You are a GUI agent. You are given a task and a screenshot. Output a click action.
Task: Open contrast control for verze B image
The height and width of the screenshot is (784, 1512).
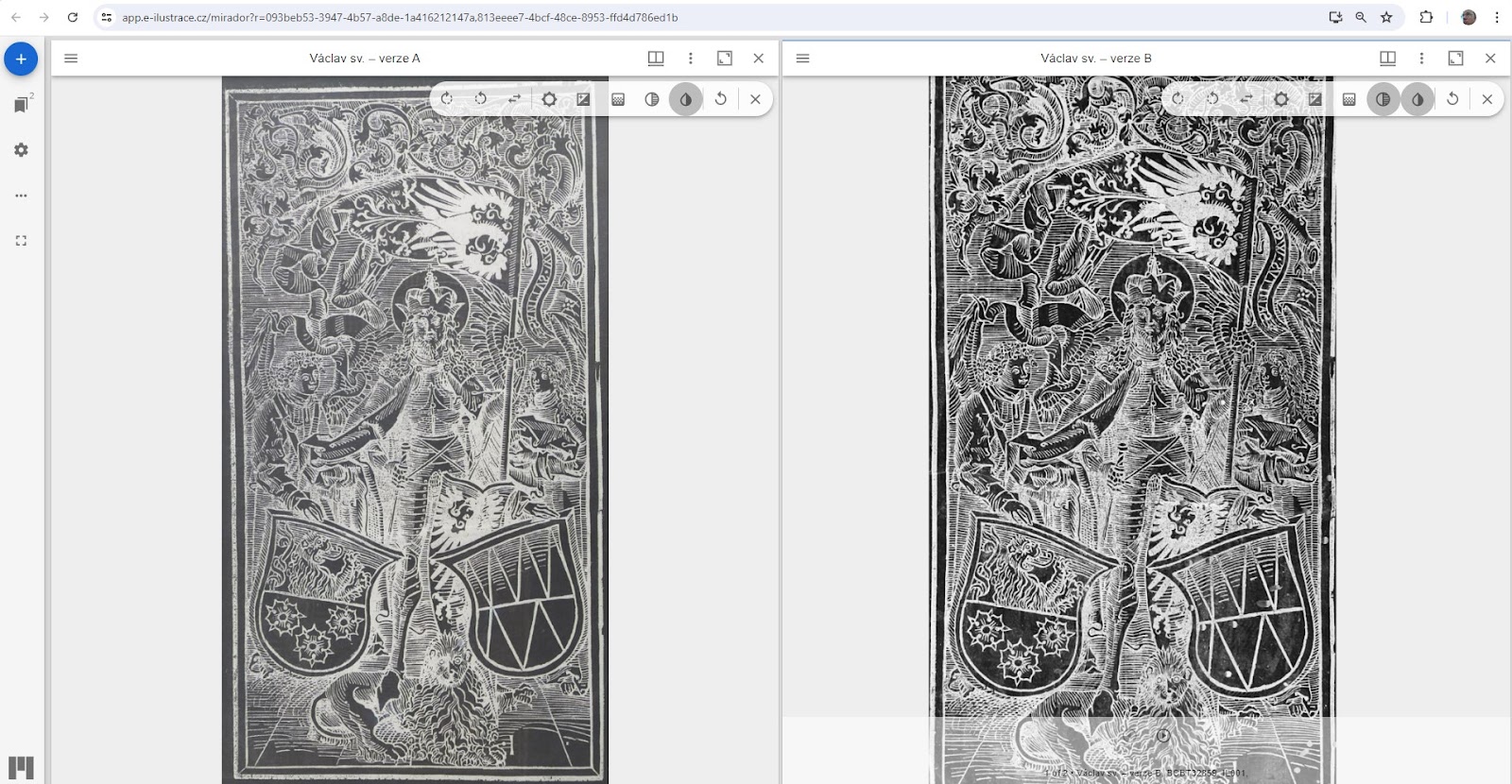click(x=1314, y=98)
